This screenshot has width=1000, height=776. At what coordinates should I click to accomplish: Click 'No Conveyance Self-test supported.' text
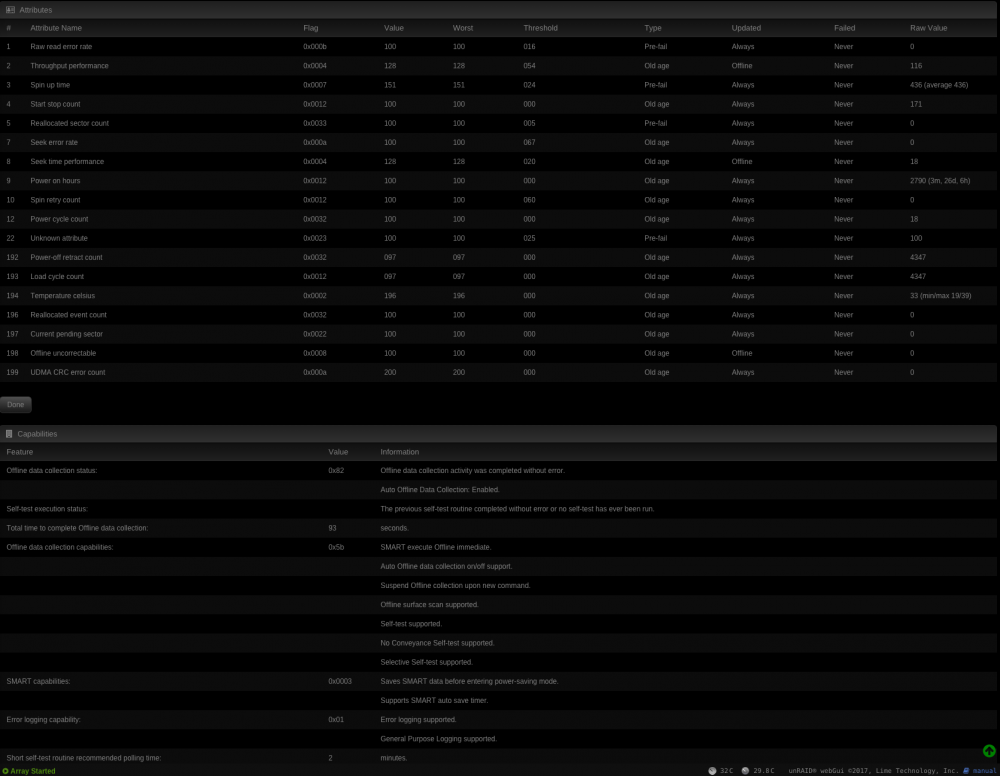coord(438,643)
